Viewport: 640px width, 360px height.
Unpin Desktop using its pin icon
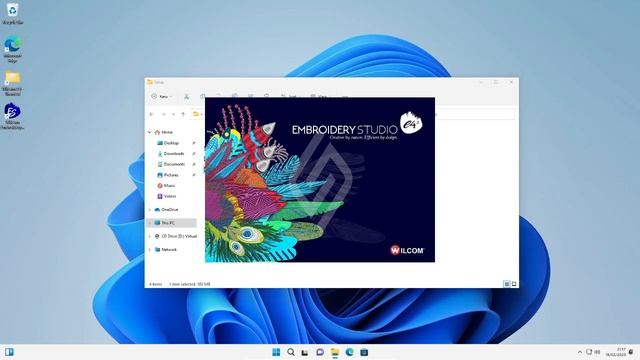click(194, 143)
